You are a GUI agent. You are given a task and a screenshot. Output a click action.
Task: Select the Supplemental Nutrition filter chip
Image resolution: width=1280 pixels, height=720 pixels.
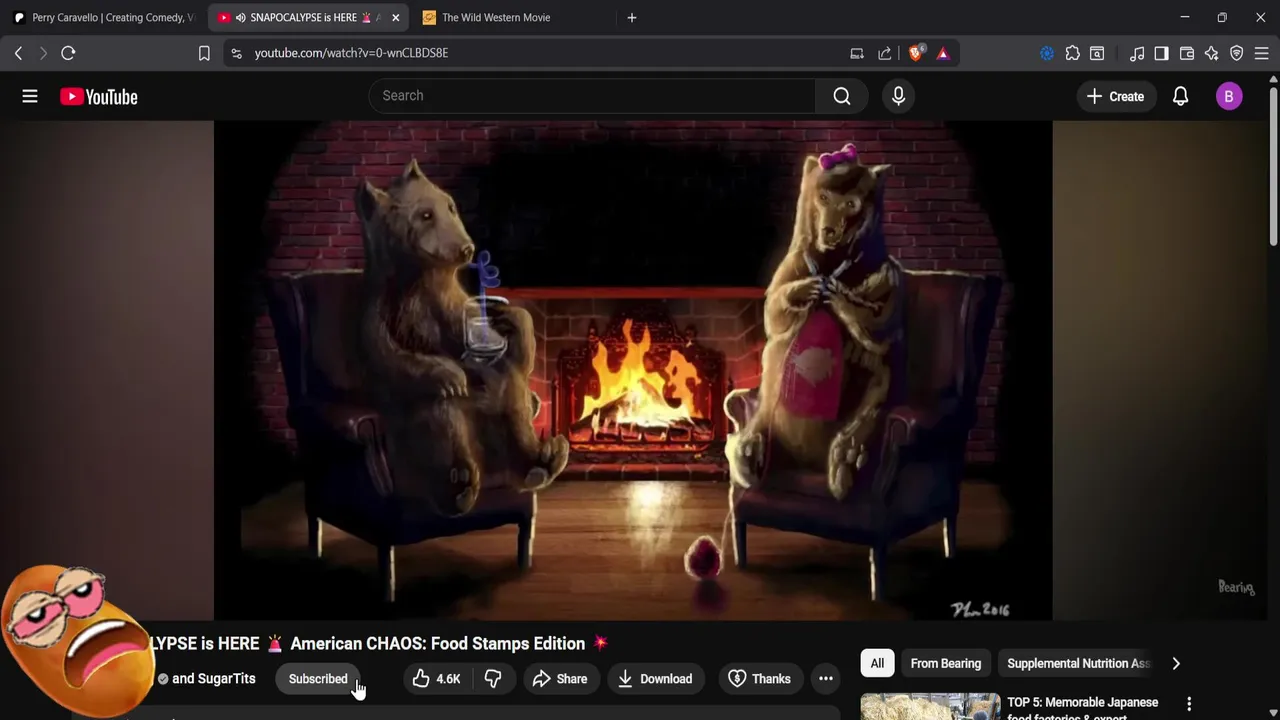click(1078, 663)
